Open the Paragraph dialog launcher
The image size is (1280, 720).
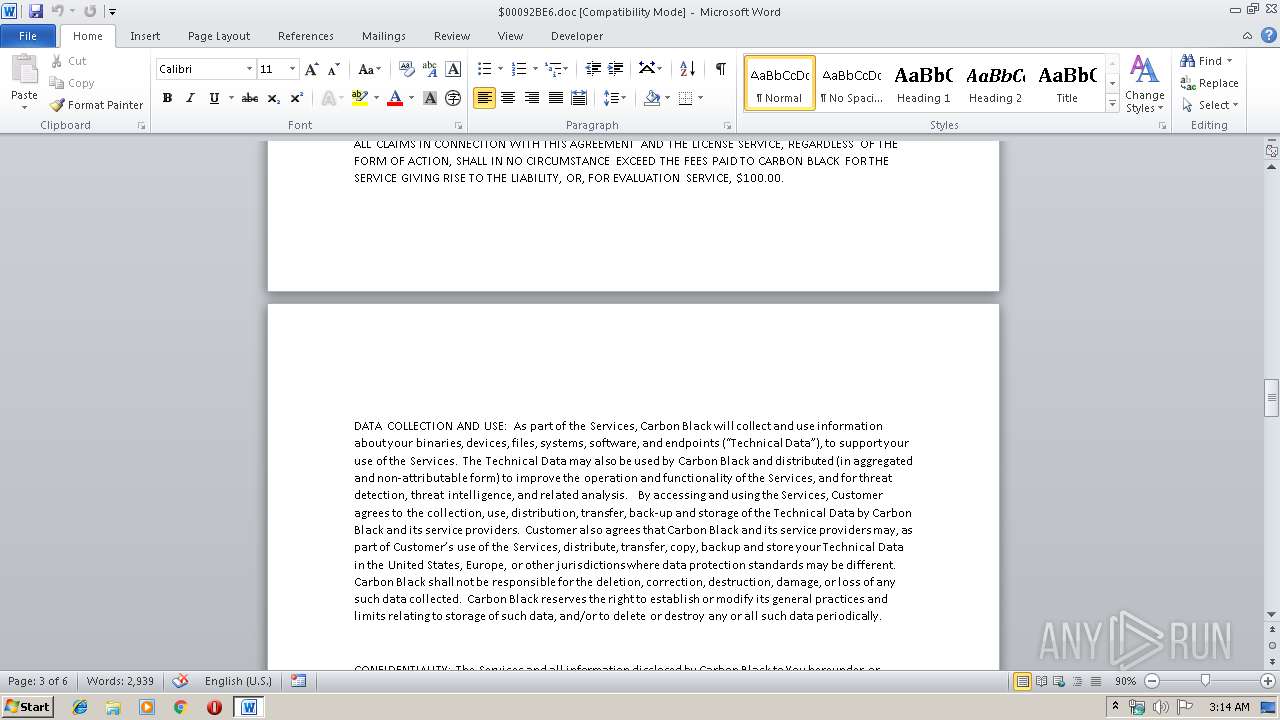727,126
